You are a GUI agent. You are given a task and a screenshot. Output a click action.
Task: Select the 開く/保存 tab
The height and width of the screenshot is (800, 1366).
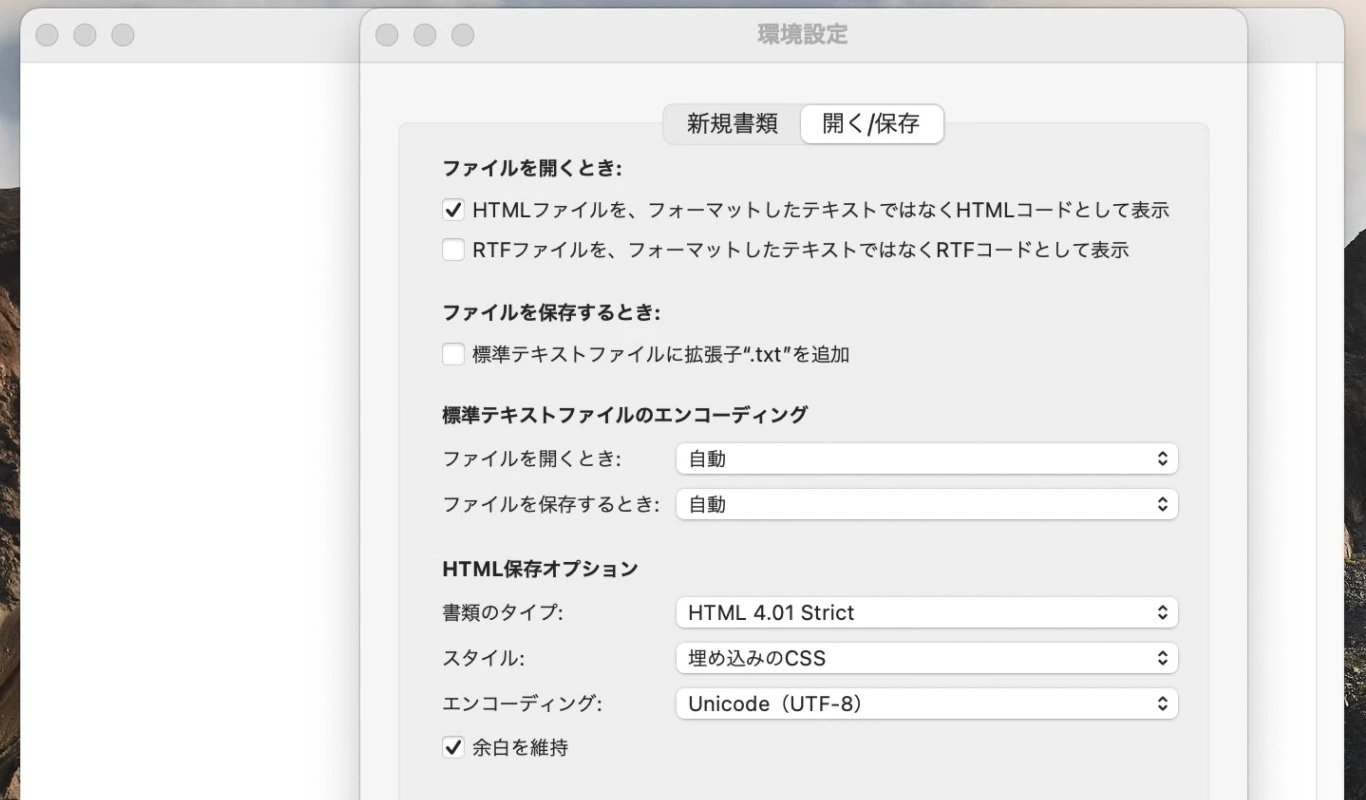(871, 124)
